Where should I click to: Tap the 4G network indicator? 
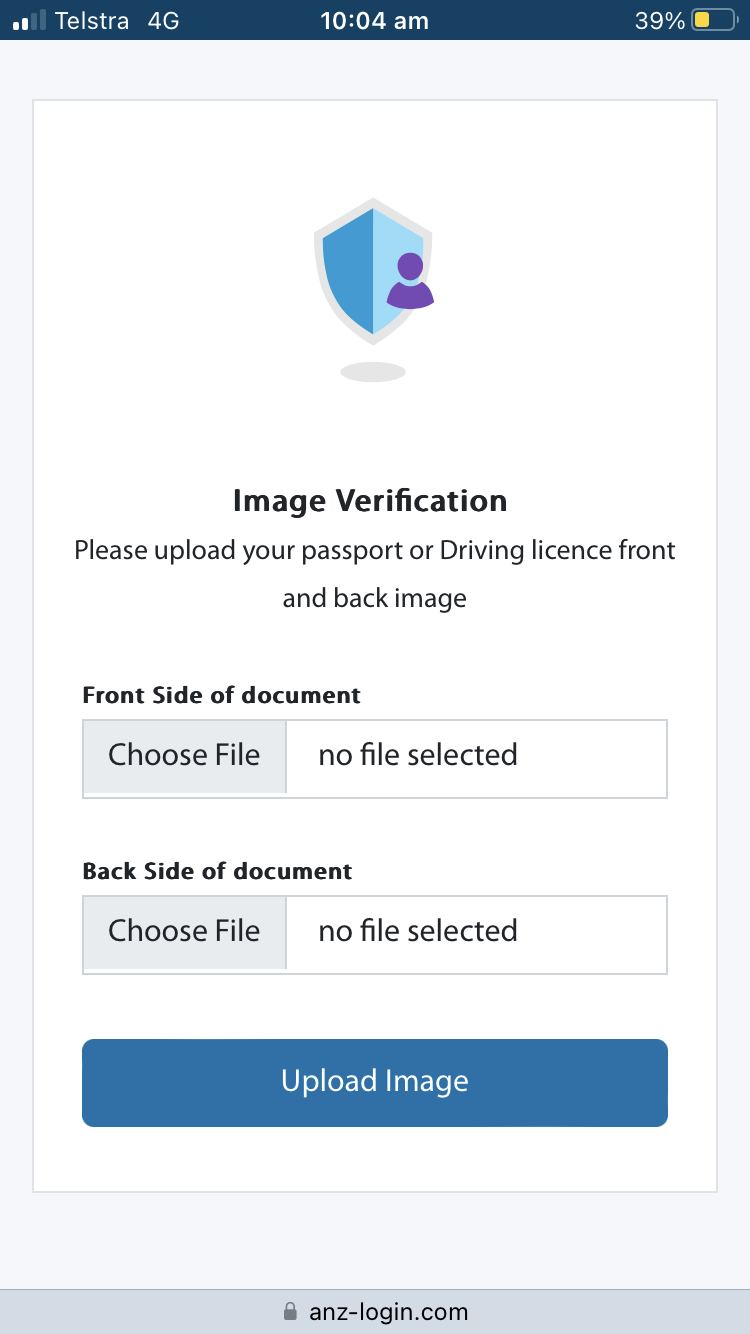coord(163,20)
